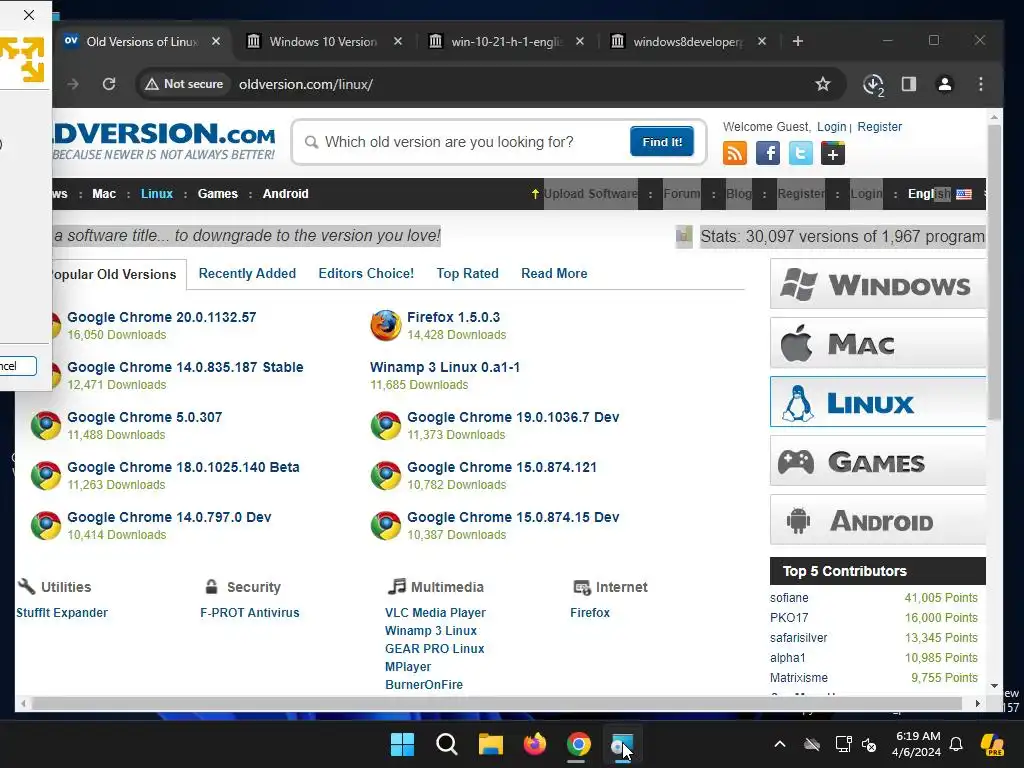The height and width of the screenshot is (768, 1024).
Task: Click the Firefox 1.5.0.3 logo icon
Action: (385, 325)
